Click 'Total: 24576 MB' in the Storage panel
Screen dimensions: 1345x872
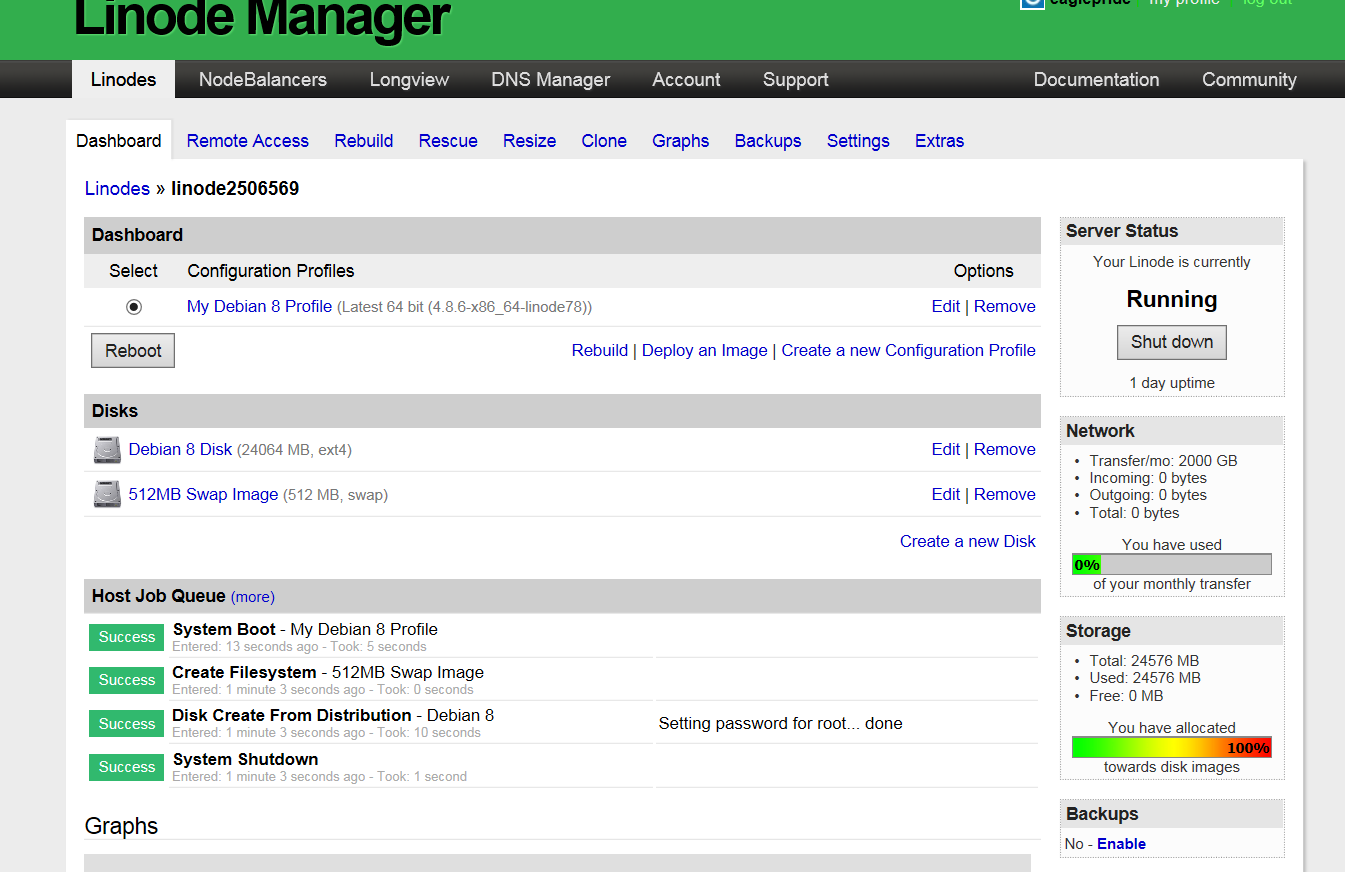1144,661
